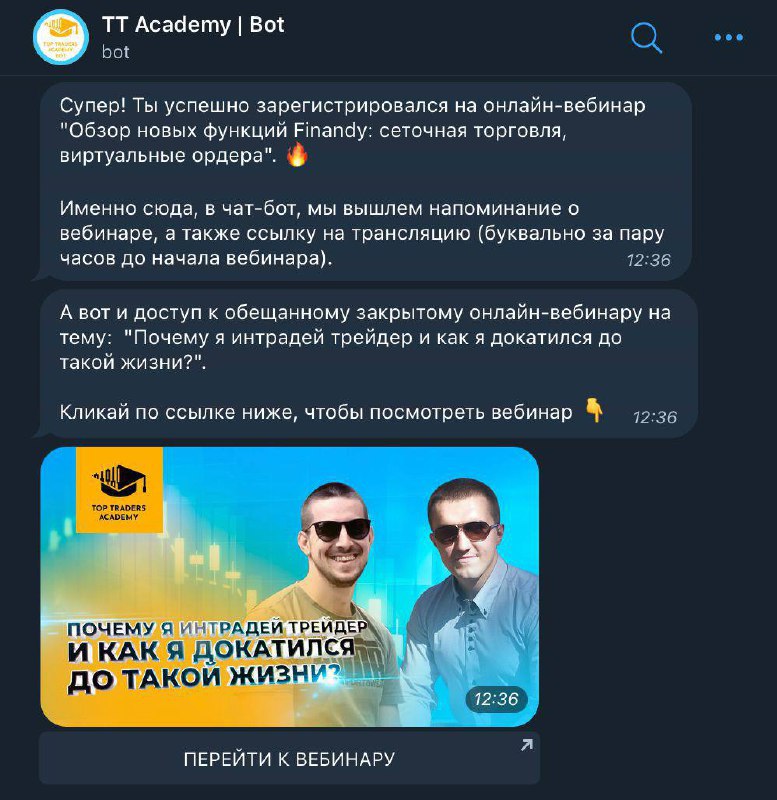This screenshot has height=800, width=777.
Task: Click the fire emoji in first message
Action: click(297, 155)
